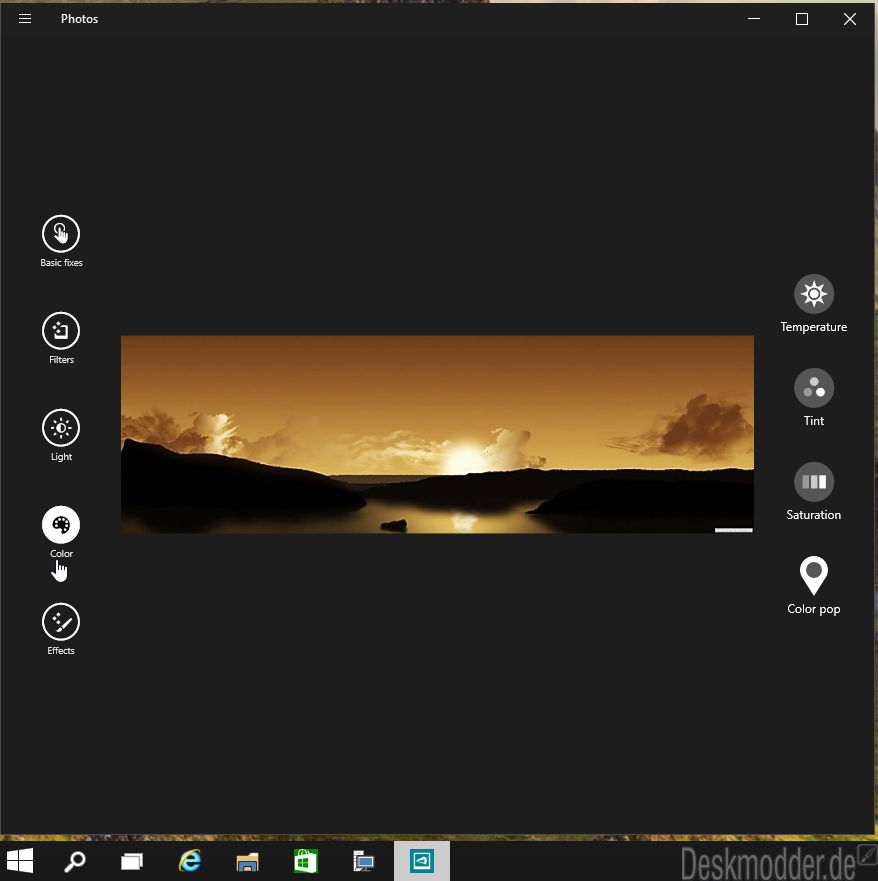Switch to the Photos app taskbar icon

click(x=421, y=861)
